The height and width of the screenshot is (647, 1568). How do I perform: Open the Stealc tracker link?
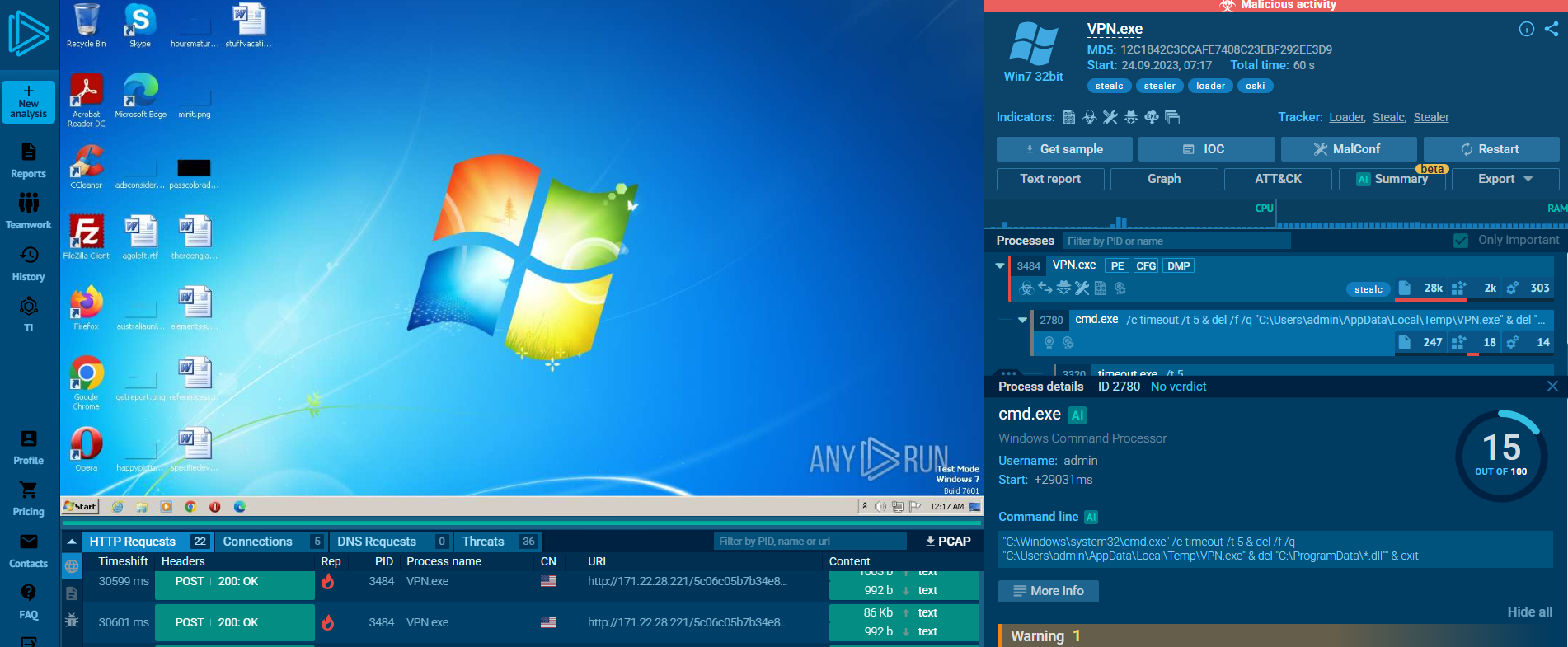point(1389,117)
